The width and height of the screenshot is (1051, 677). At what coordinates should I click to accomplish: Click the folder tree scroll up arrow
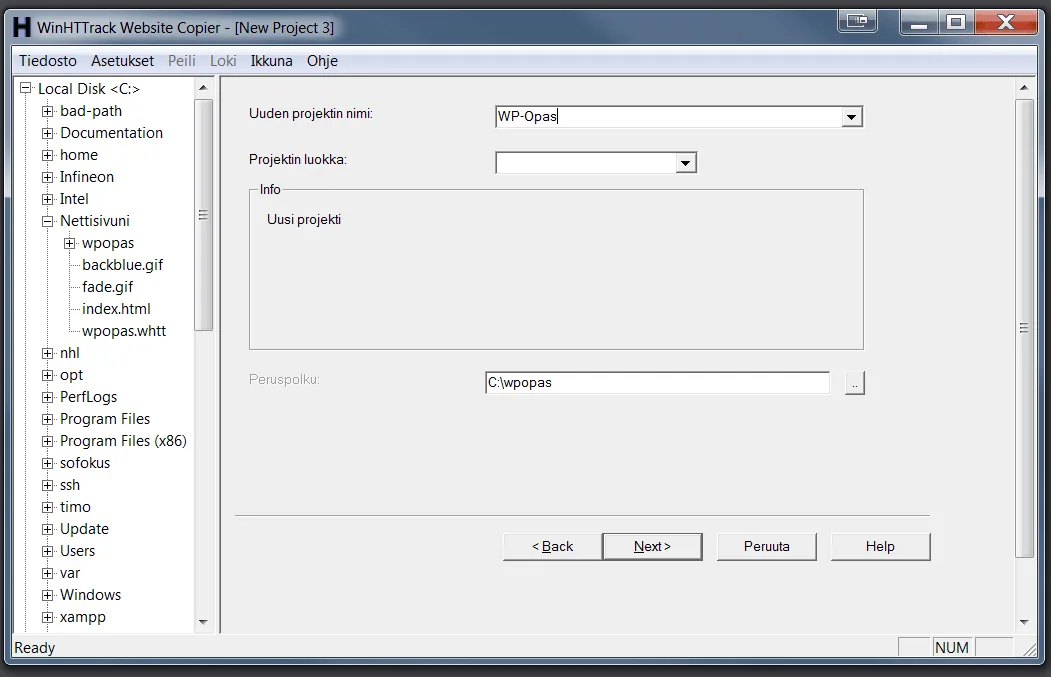tap(203, 88)
